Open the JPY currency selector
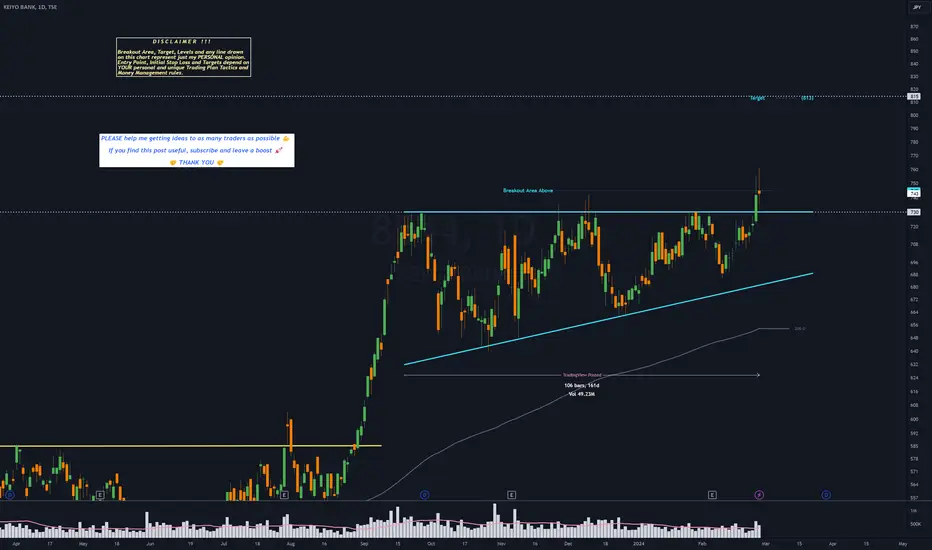Image resolution: width=932 pixels, height=550 pixels. pyautogui.click(x=916, y=7)
